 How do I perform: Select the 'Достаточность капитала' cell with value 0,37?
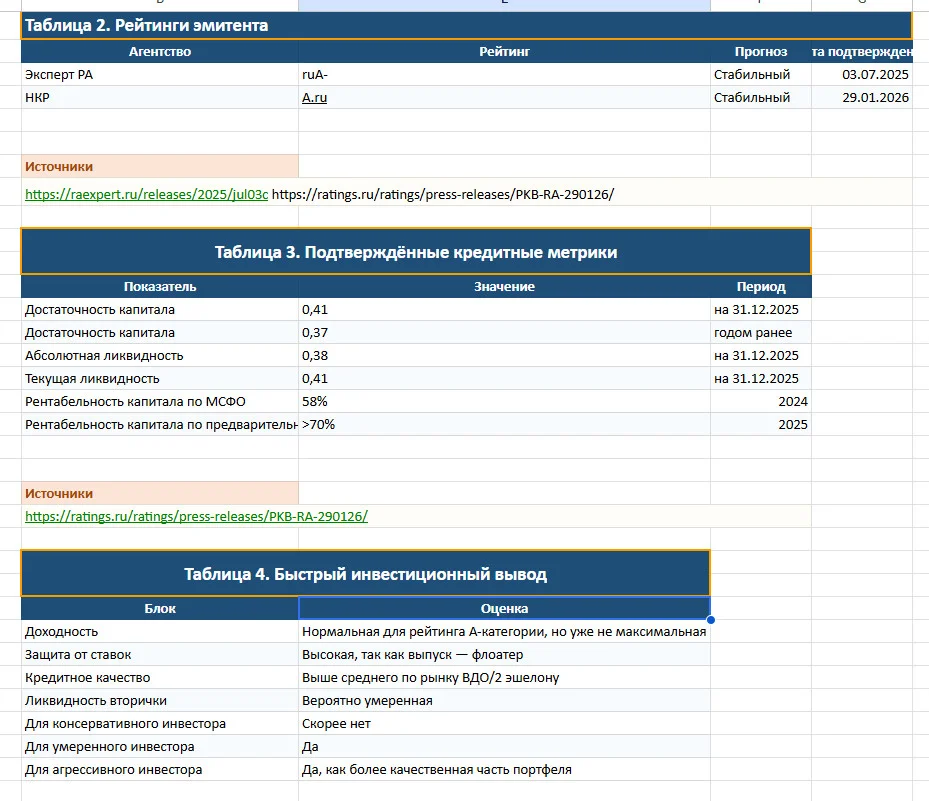[x=160, y=333]
